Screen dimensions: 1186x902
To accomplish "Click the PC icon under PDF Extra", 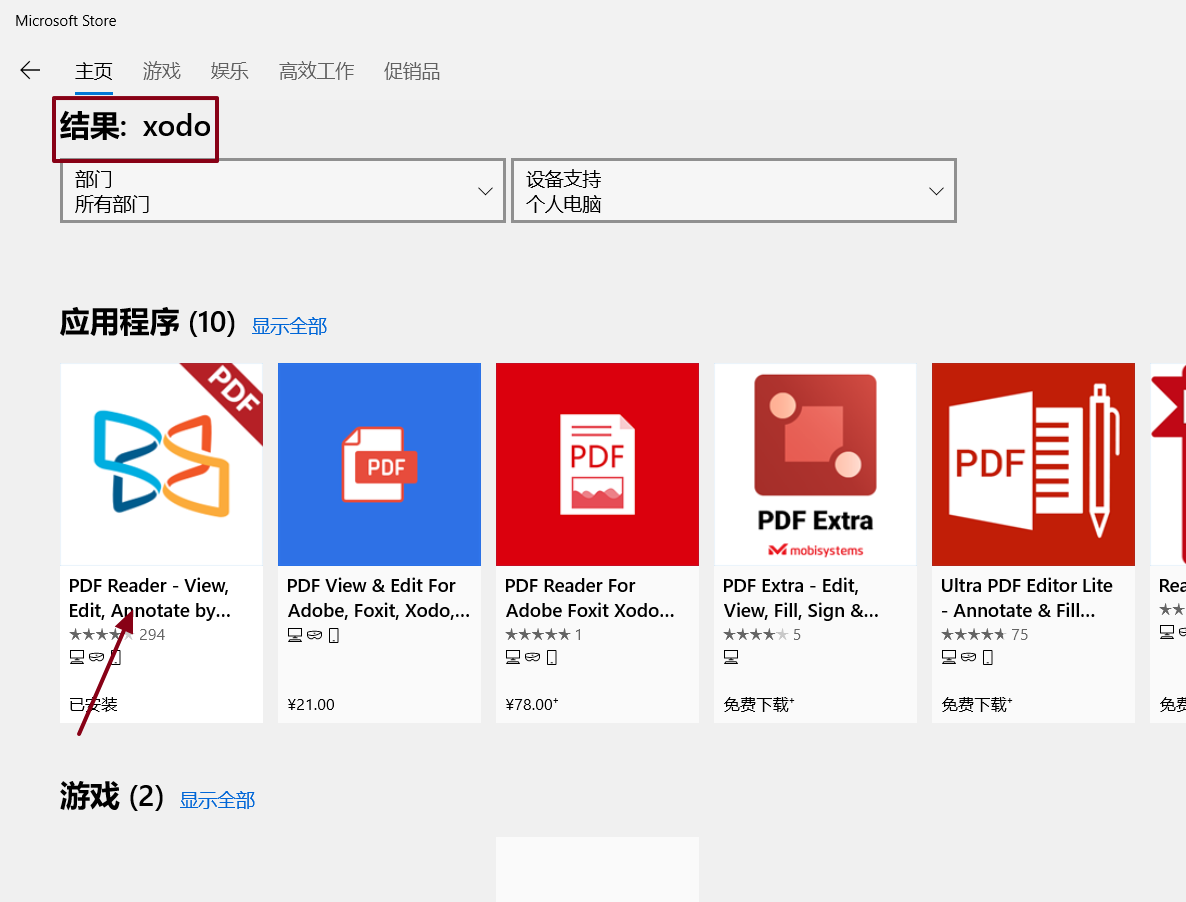I will coord(732,656).
